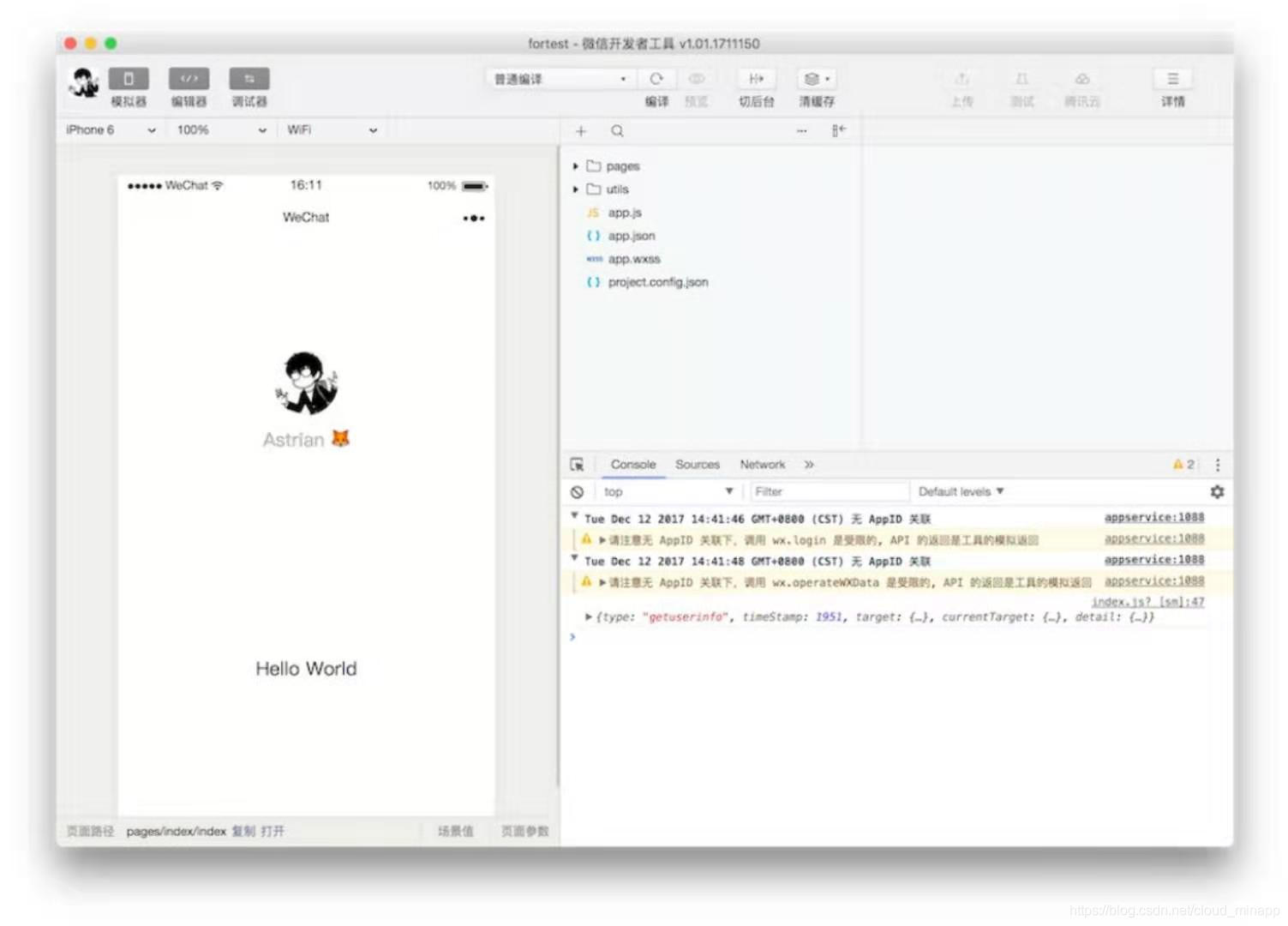The image size is (1288, 926).
Task: Open the index.js? [sm]:47 source link
Action: (1147, 602)
